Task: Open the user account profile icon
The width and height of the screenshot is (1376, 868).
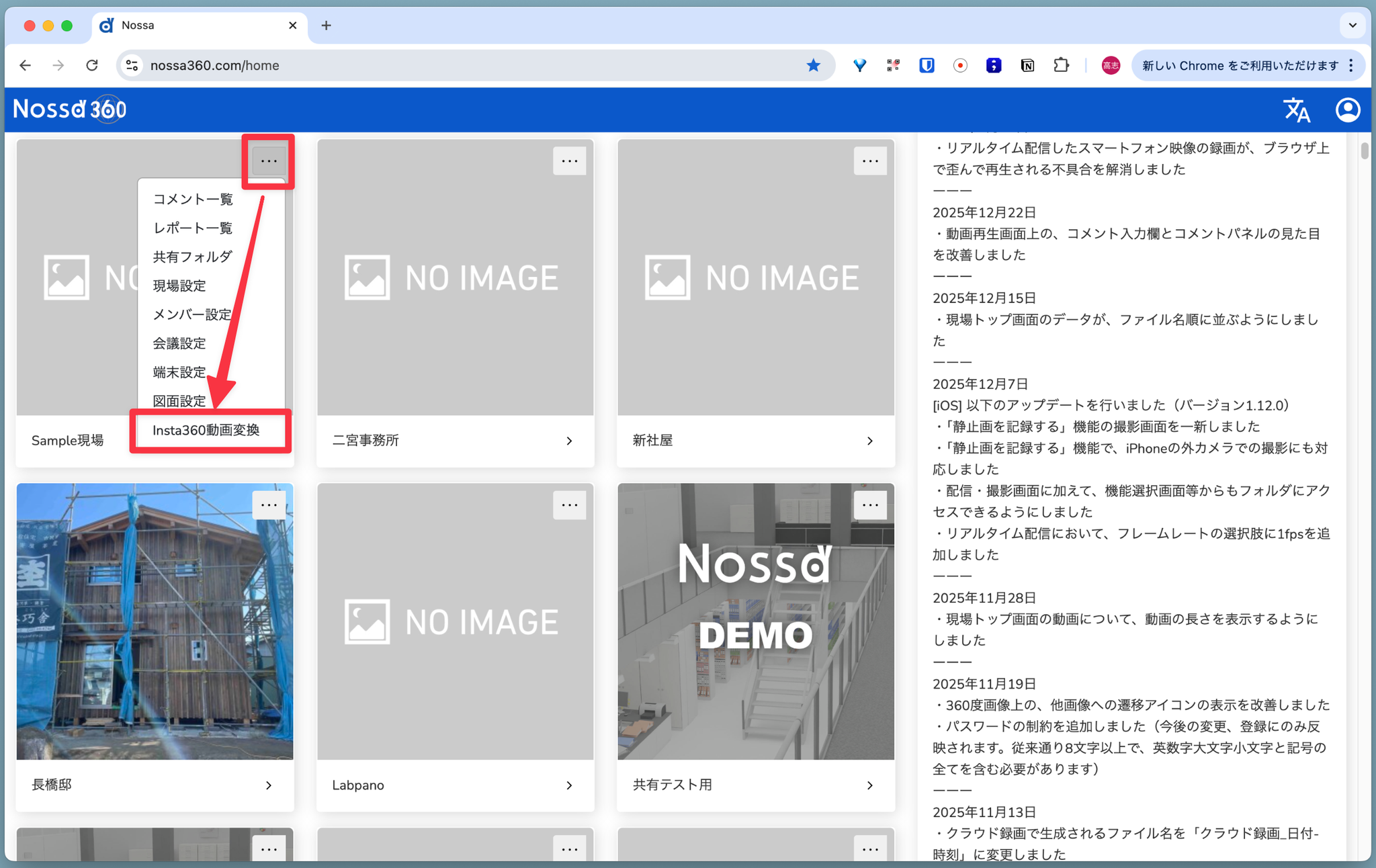Action: (1347, 110)
